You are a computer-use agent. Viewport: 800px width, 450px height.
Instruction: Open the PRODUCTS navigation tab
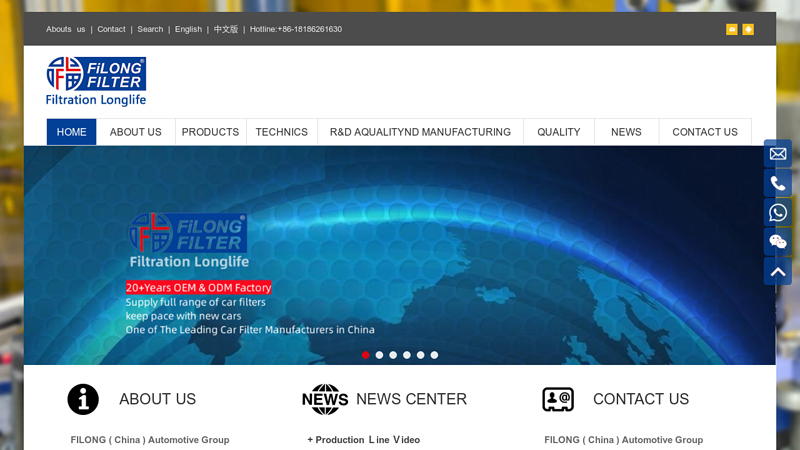point(210,132)
